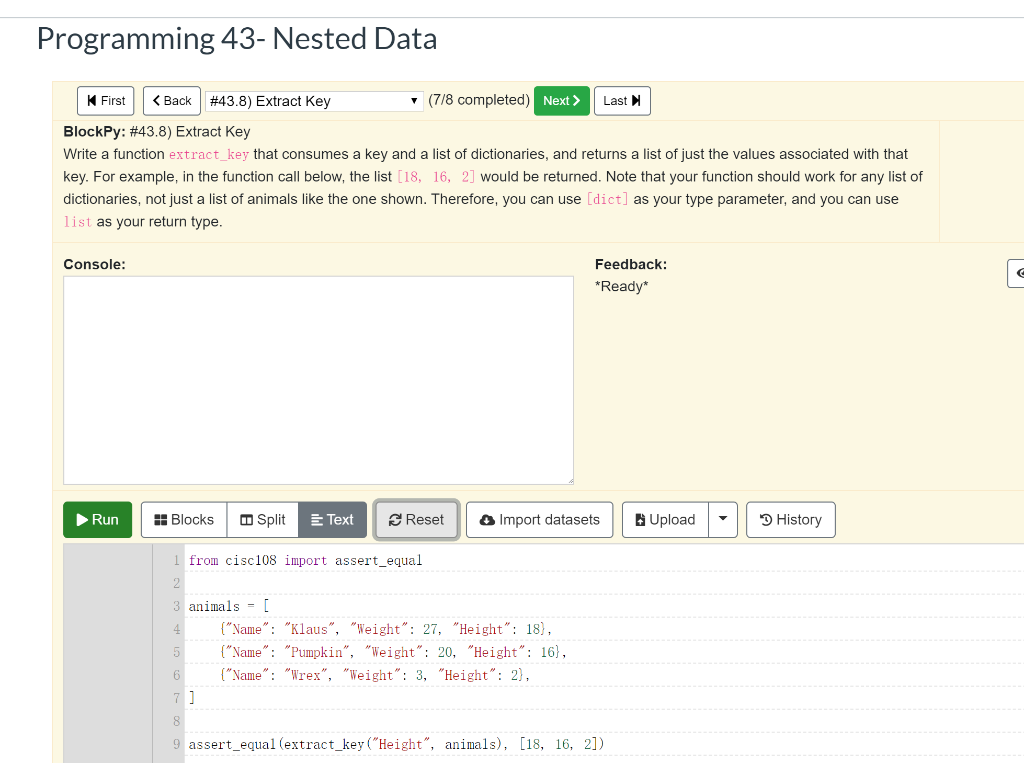Viewport: 1024px width, 763px height.
Task: Run the code with the green Run button
Action: pos(97,519)
